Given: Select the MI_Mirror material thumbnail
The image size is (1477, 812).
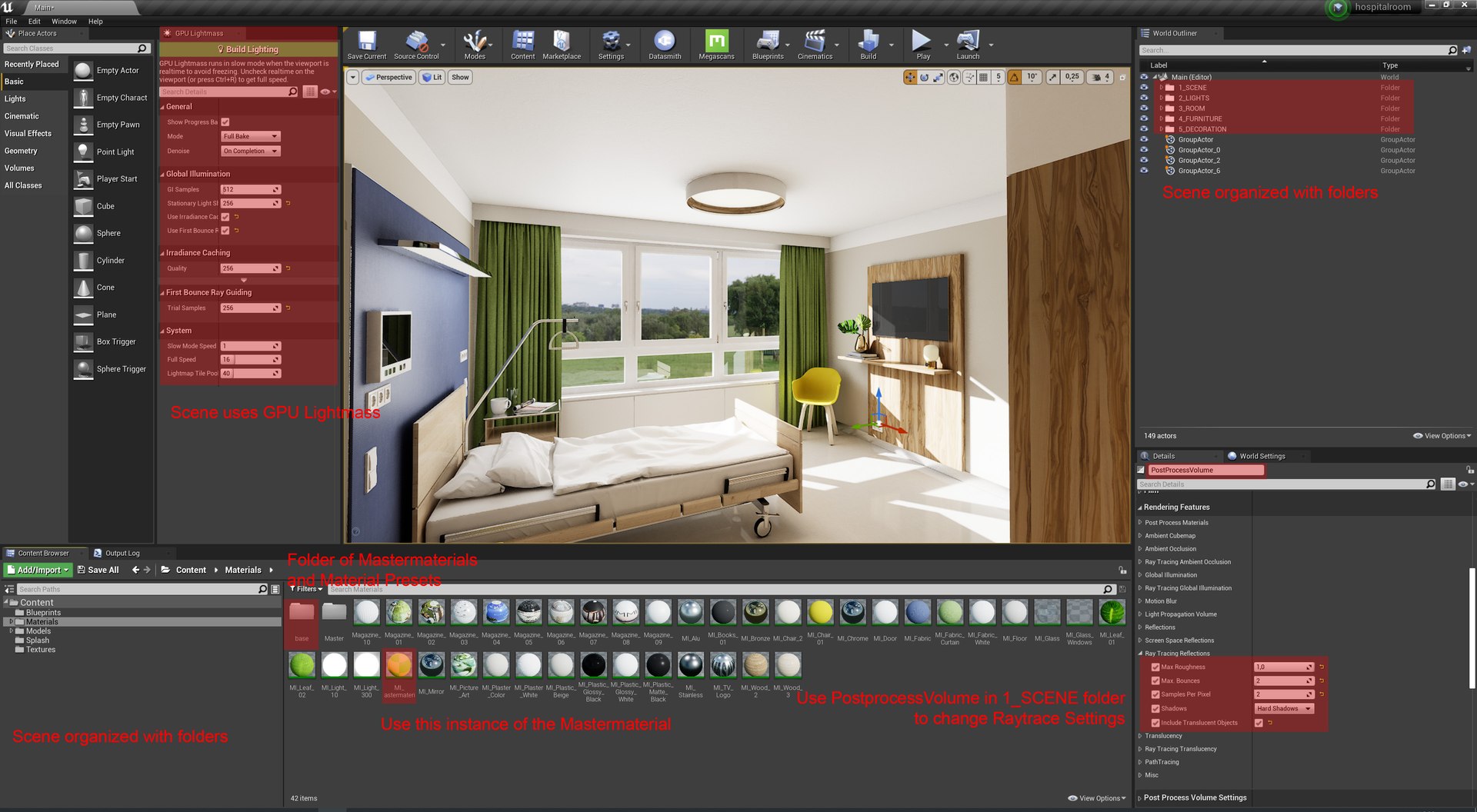Looking at the screenshot, I should click(432, 665).
